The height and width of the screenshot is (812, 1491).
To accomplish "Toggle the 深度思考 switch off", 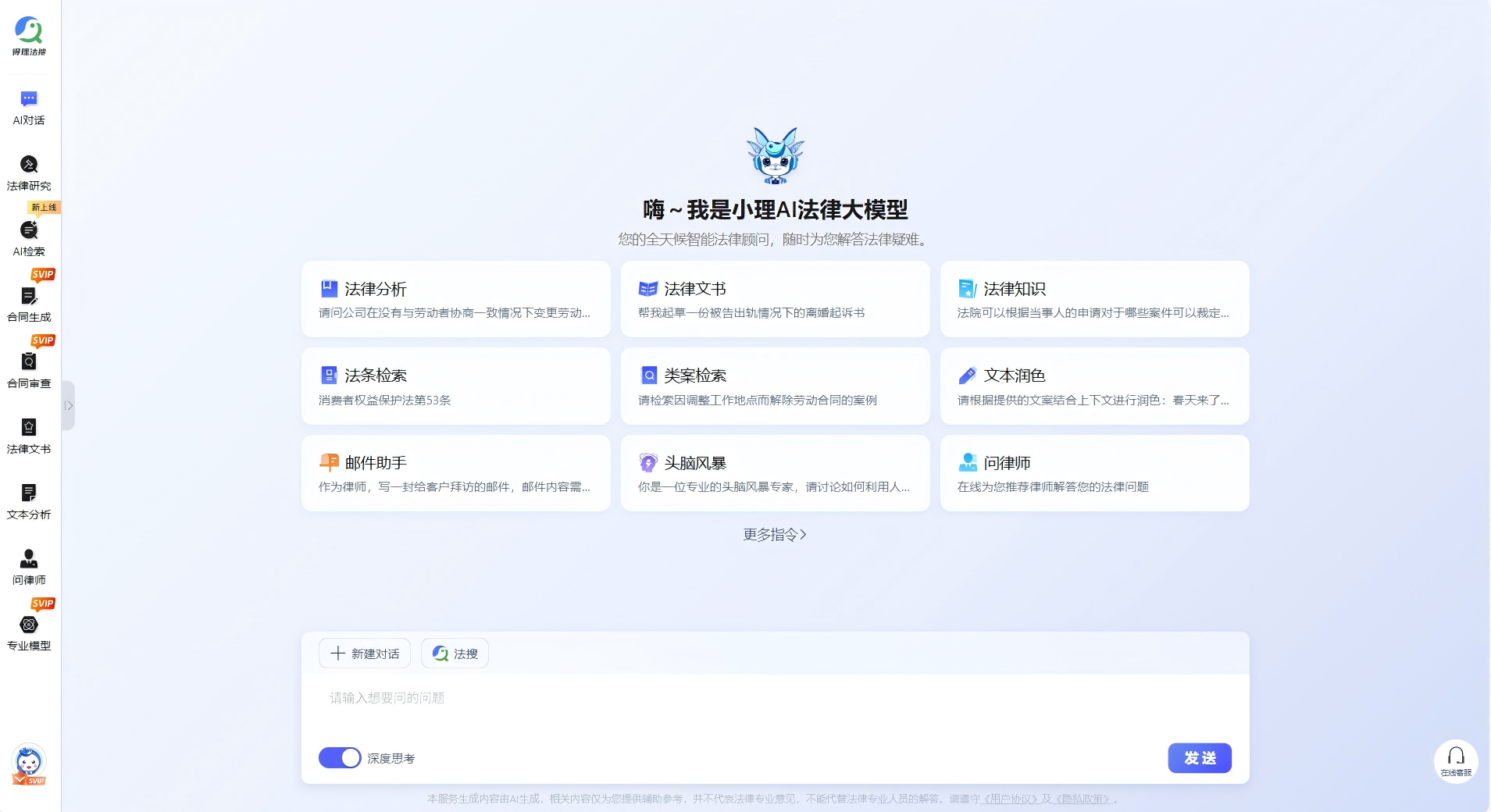I will (x=340, y=758).
